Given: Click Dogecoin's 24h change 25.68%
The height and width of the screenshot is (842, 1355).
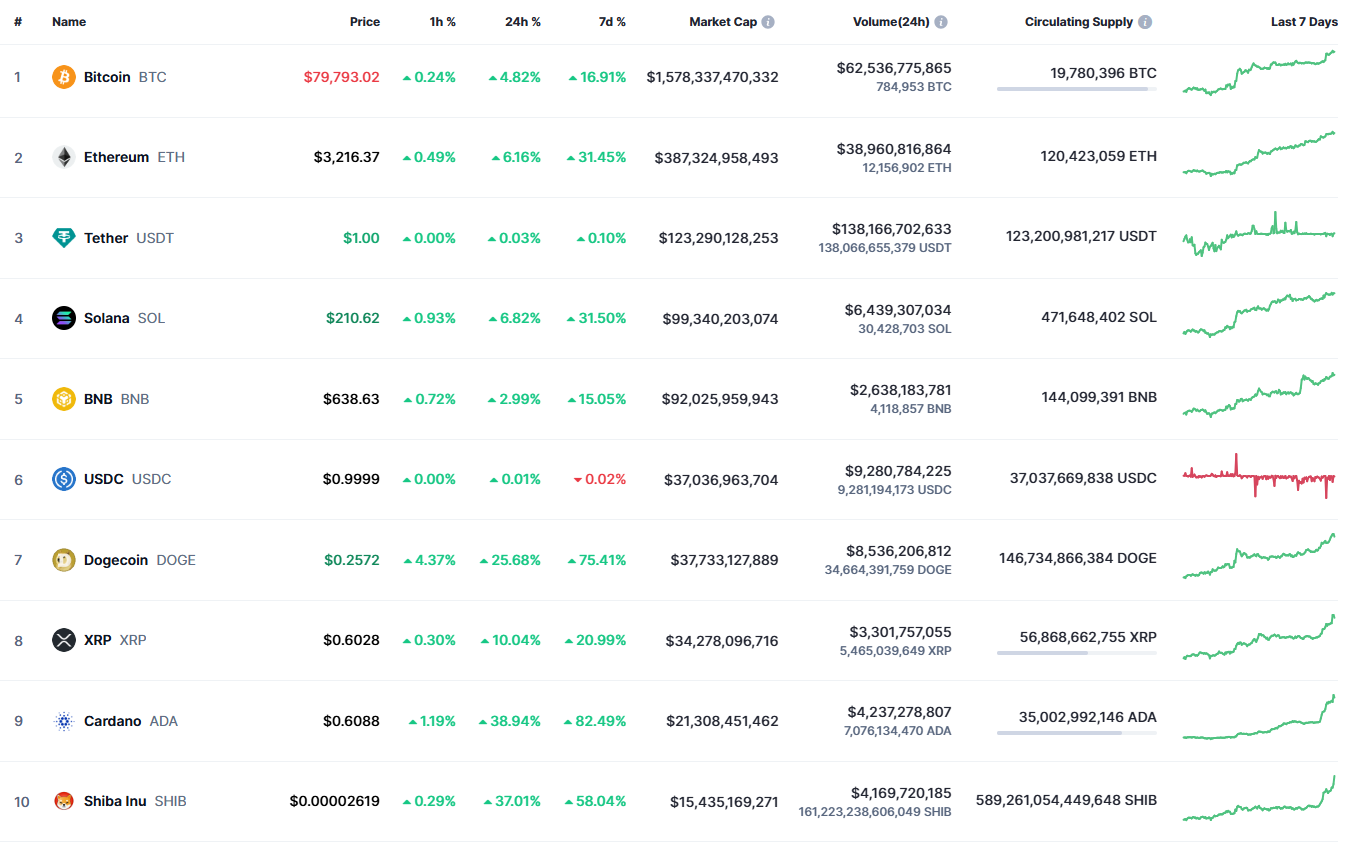Looking at the screenshot, I should (511, 560).
